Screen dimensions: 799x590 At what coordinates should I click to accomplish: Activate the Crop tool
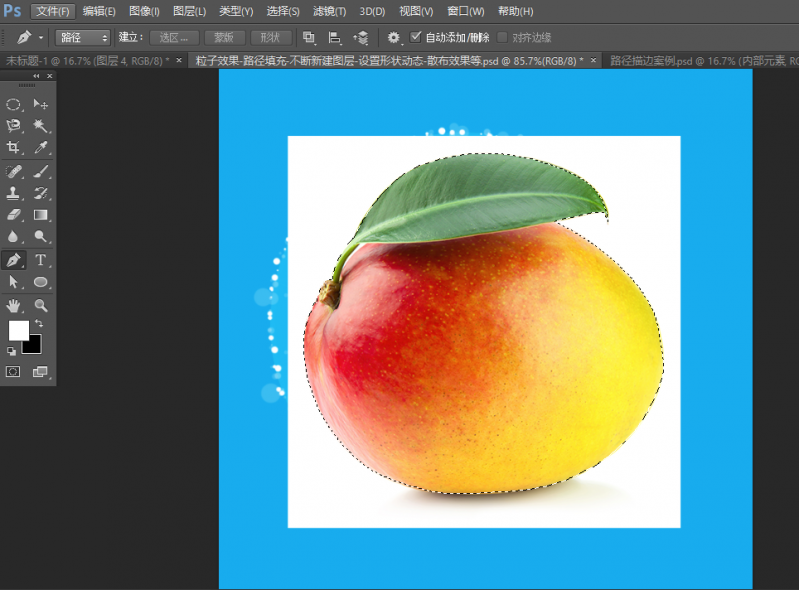pyautogui.click(x=14, y=148)
